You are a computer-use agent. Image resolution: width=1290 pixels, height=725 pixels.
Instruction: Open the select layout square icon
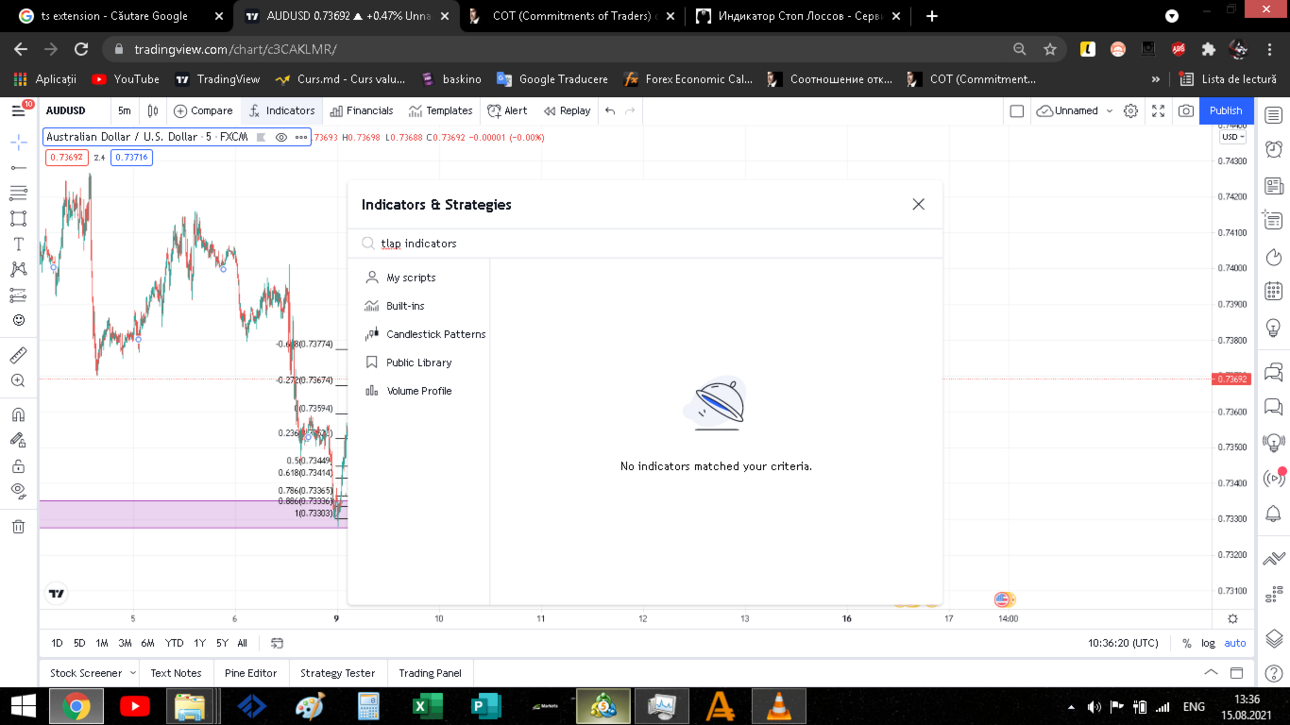[1017, 111]
